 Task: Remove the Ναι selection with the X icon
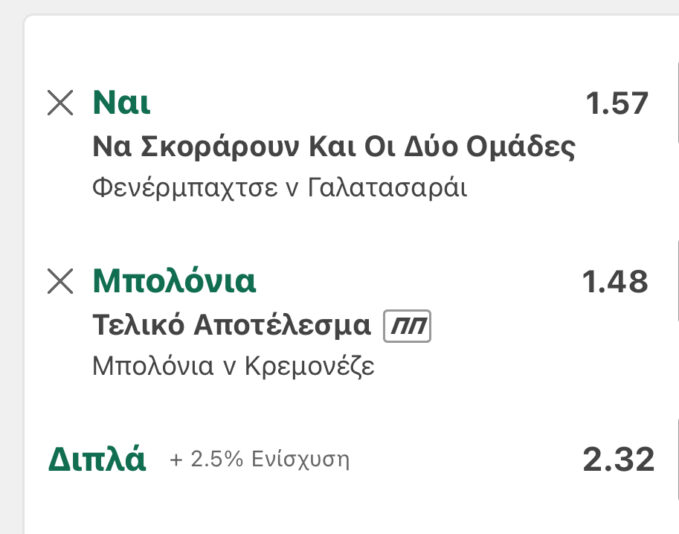tap(61, 102)
